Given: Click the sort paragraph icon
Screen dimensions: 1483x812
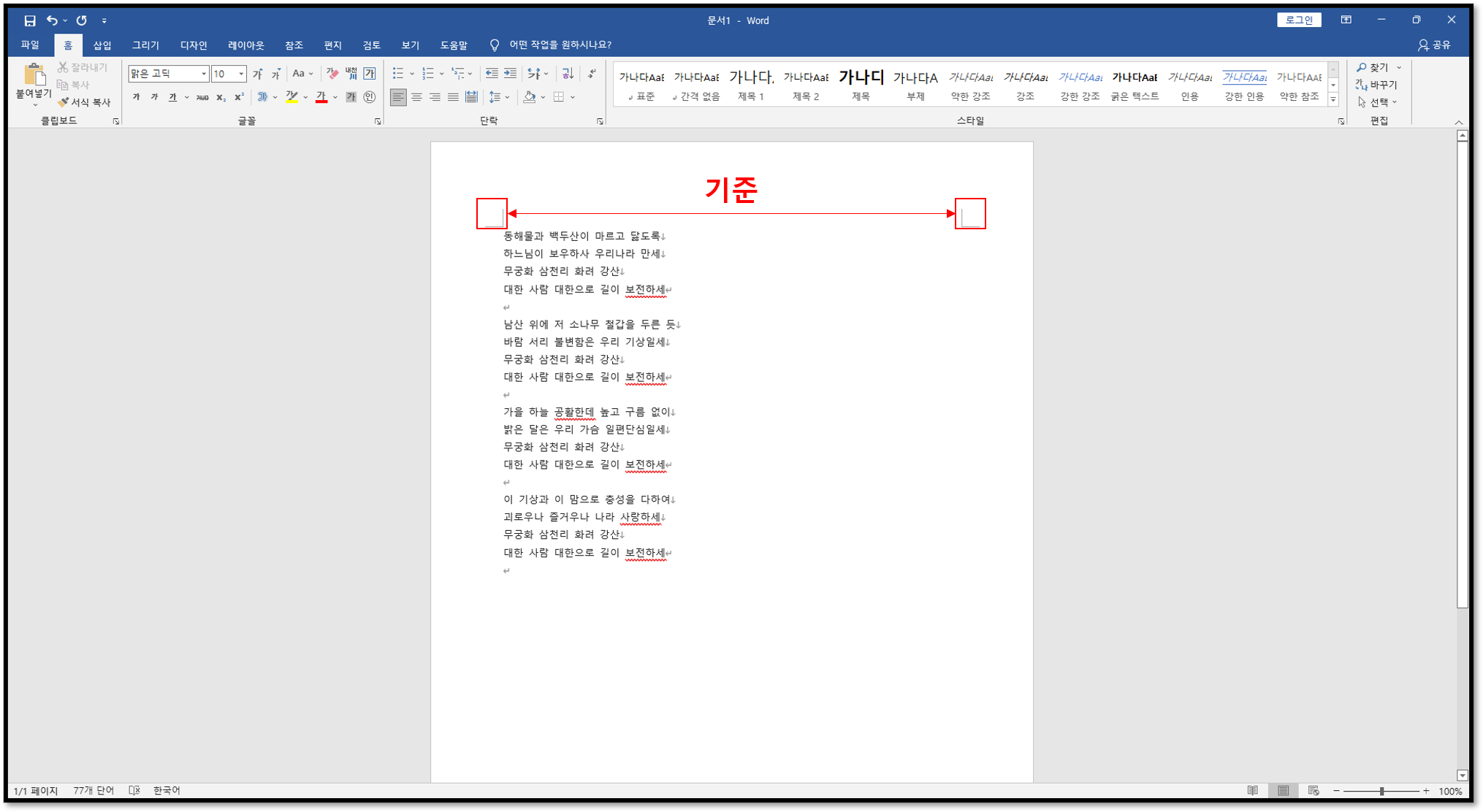Looking at the screenshot, I should [x=567, y=74].
